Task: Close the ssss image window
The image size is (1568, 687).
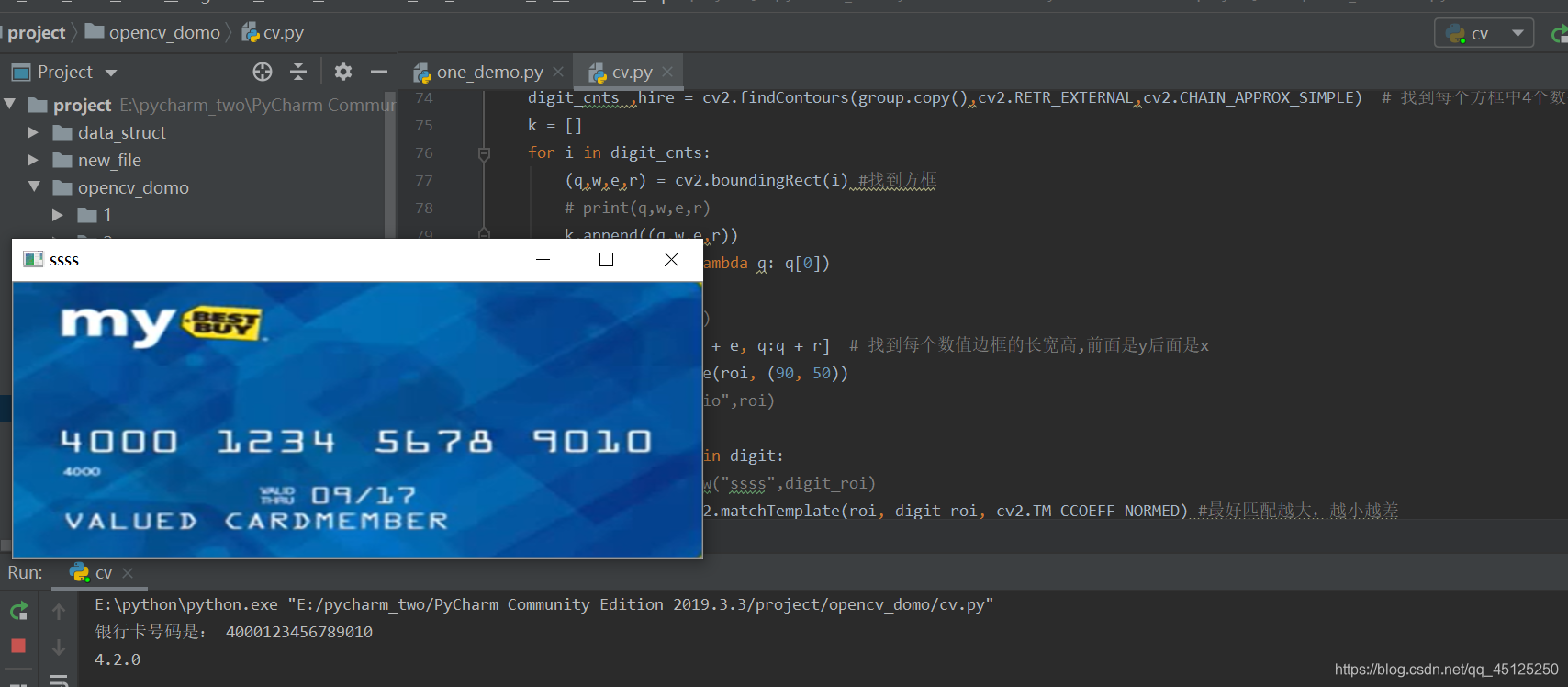Action: coord(671,260)
